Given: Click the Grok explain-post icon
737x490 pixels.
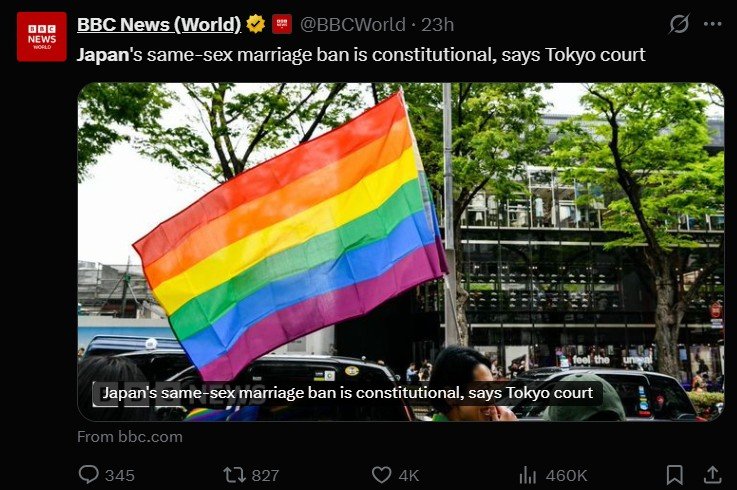Looking at the screenshot, I should tap(679, 24).
